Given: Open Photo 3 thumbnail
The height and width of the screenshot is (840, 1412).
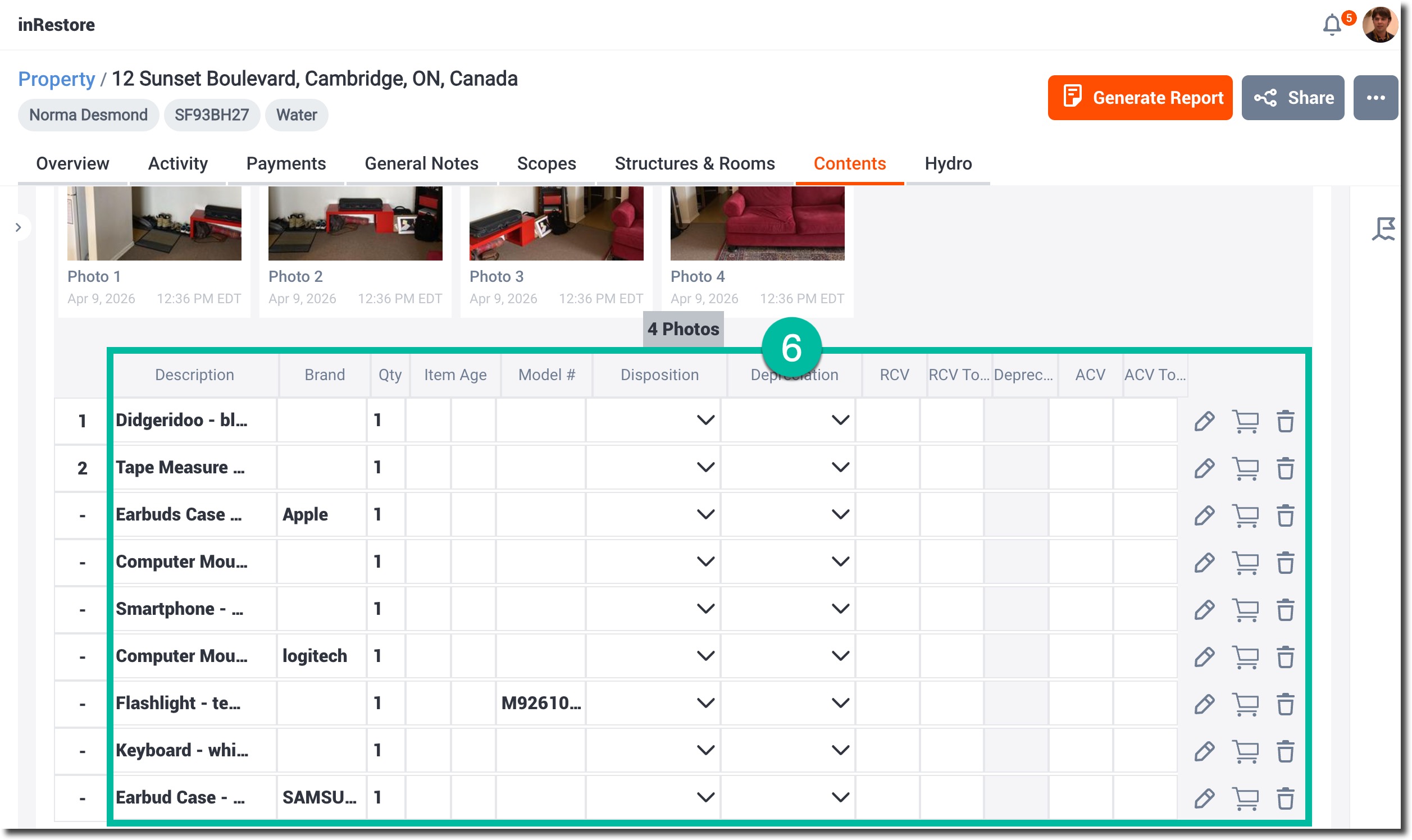Looking at the screenshot, I should [556, 223].
